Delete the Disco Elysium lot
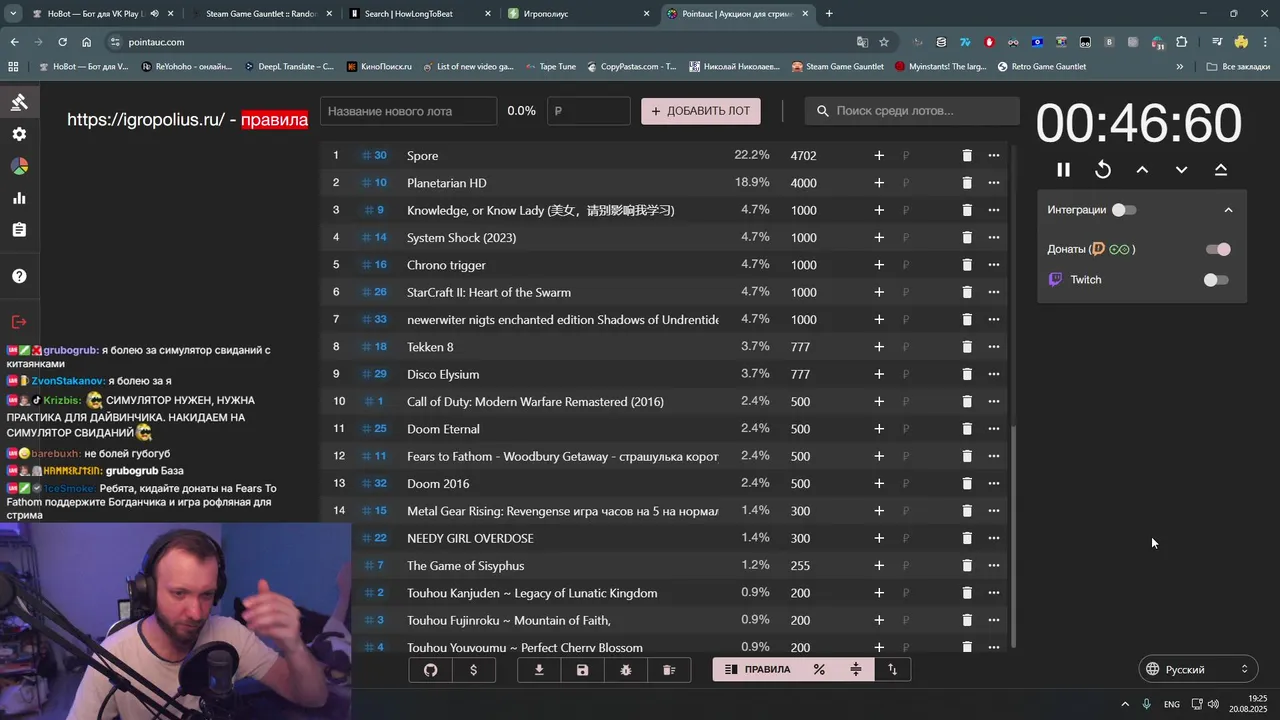This screenshot has width=1280, height=720. point(967,374)
